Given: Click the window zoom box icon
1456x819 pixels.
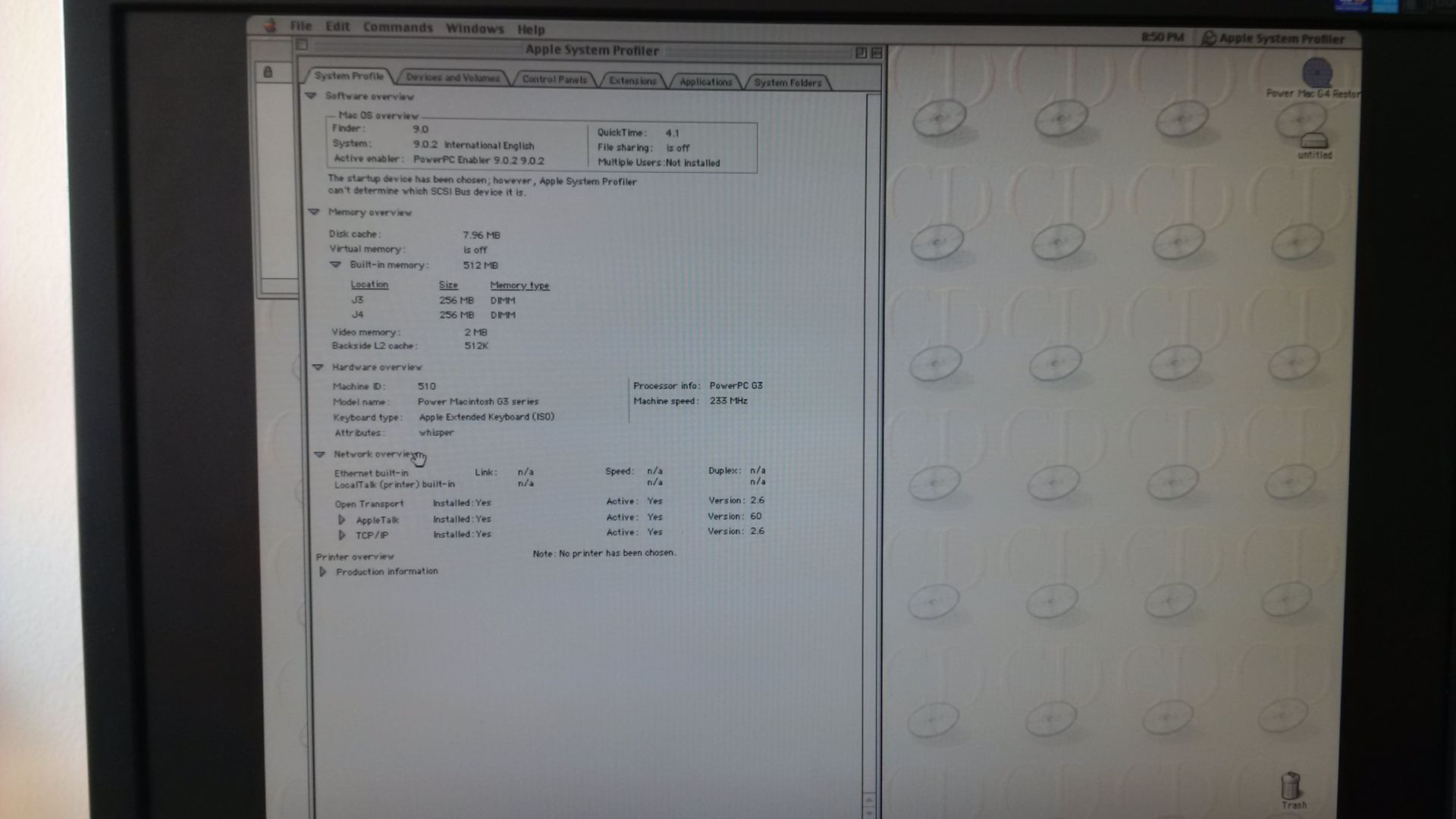Looking at the screenshot, I should tap(861, 52).
